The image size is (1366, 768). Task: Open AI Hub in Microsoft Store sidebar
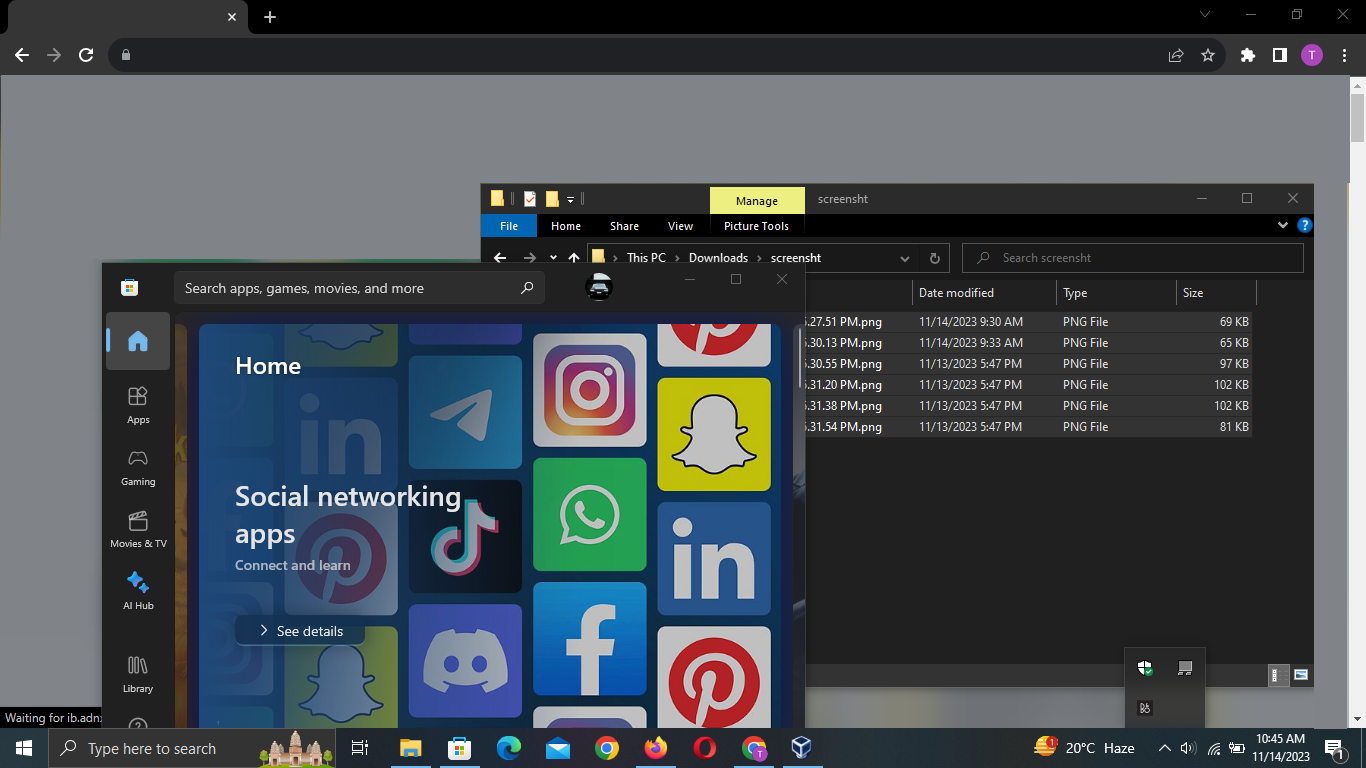138,591
